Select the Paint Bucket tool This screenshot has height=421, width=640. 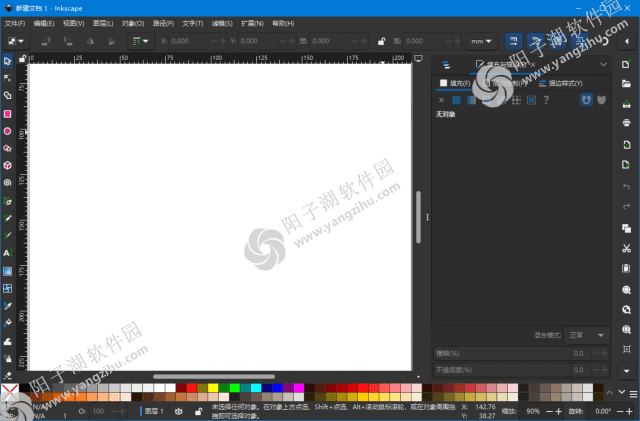coord(7,323)
